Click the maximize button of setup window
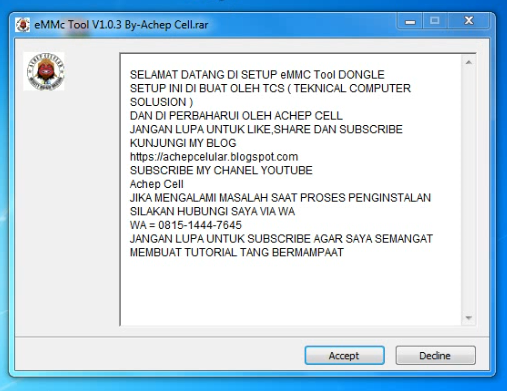This screenshot has width=507, height=391. pos(435,21)
